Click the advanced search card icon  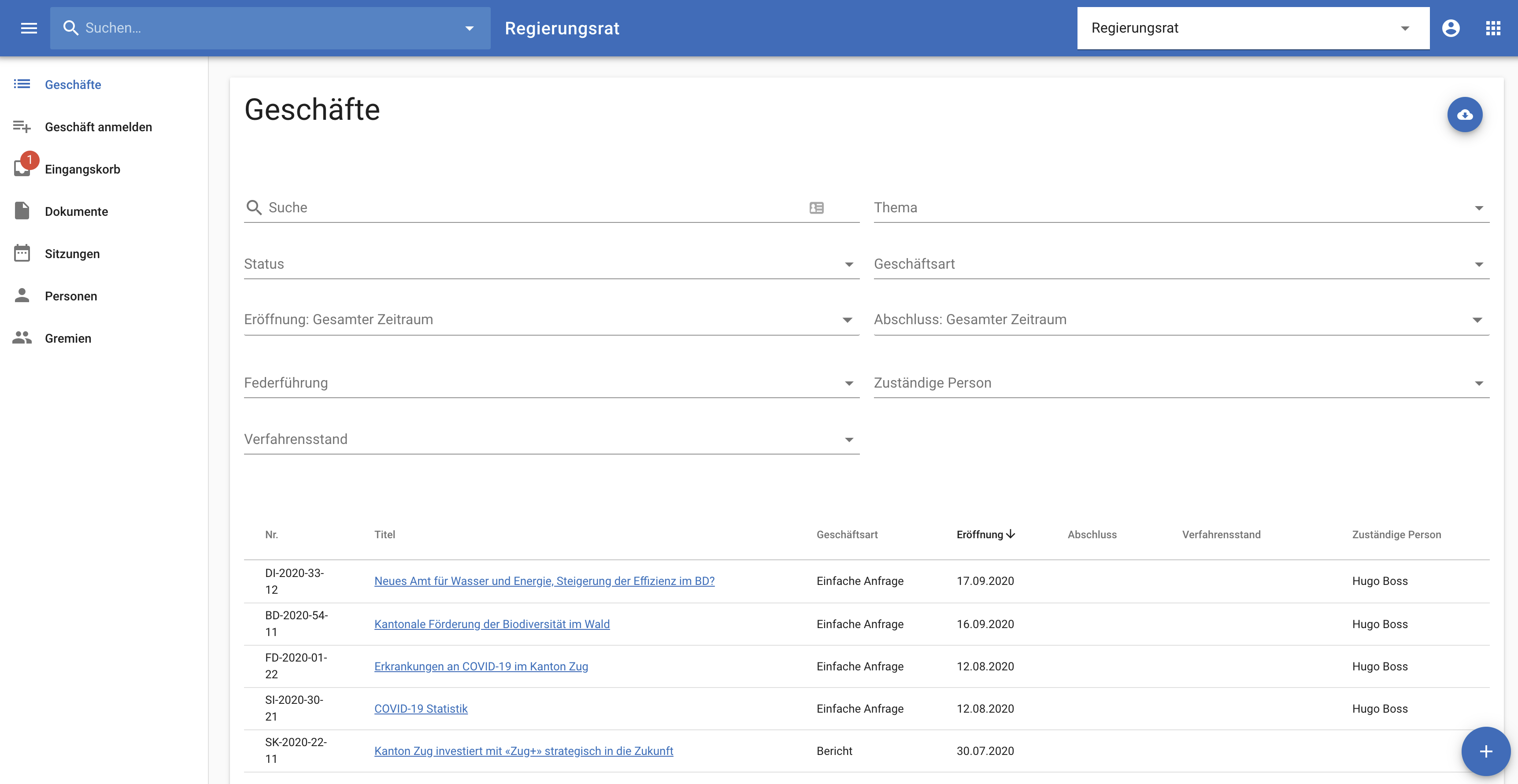pyautogui.click(x=816, y=208)
